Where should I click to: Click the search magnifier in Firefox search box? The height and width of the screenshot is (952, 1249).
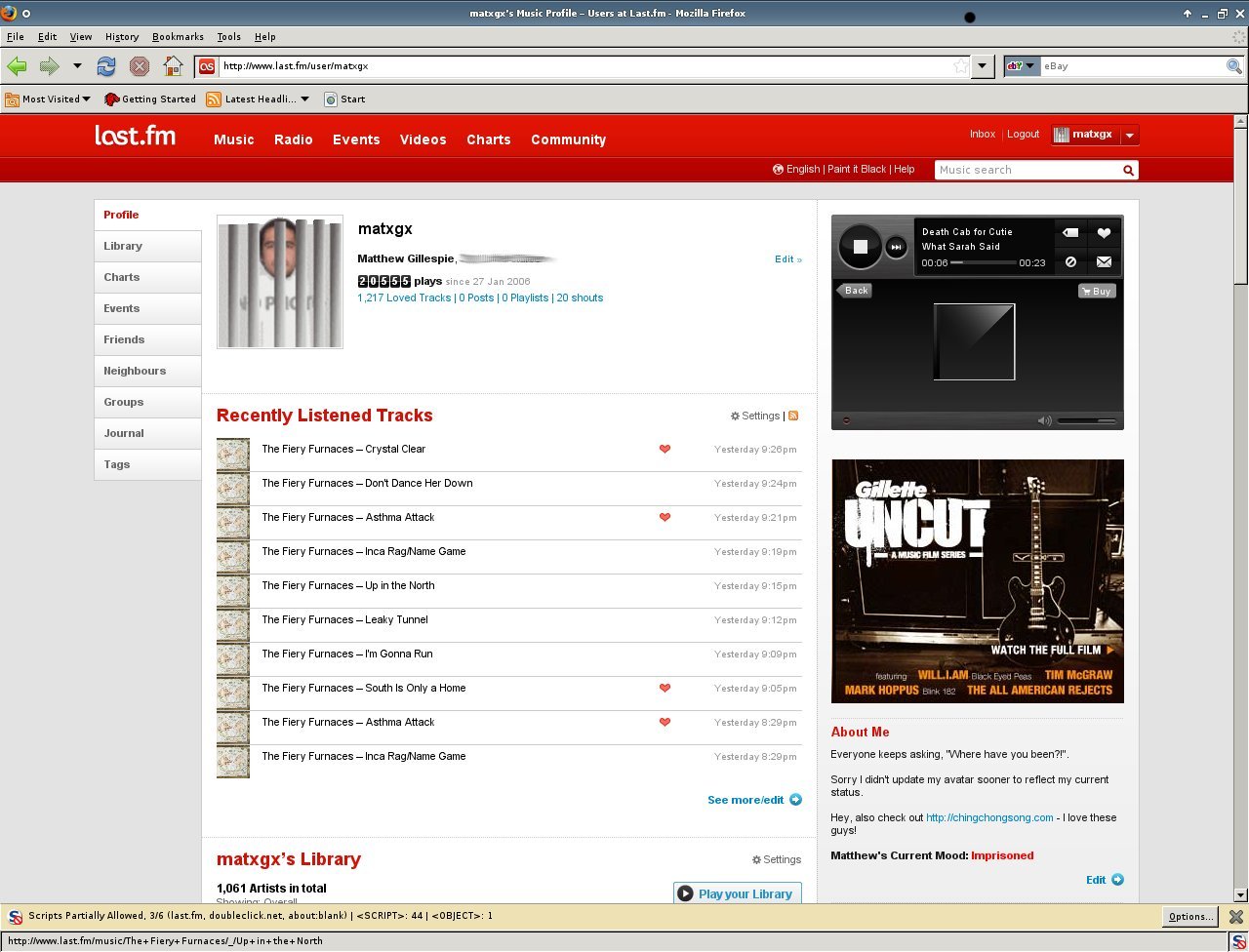click(x=1234, y=66)
